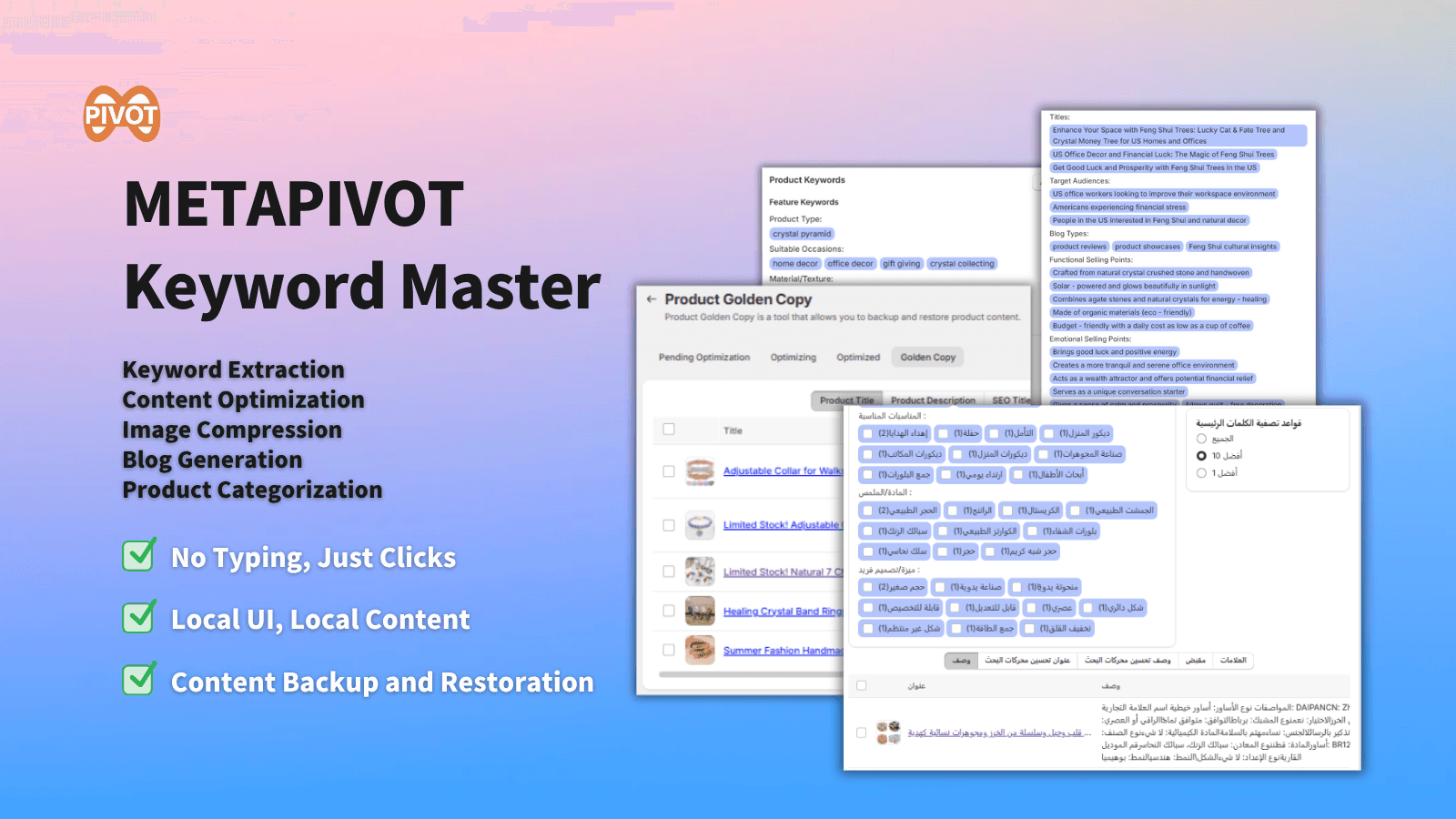Switch to the Optimizing tab
This screenshot has height=819, width=1456.
point(793,357)
